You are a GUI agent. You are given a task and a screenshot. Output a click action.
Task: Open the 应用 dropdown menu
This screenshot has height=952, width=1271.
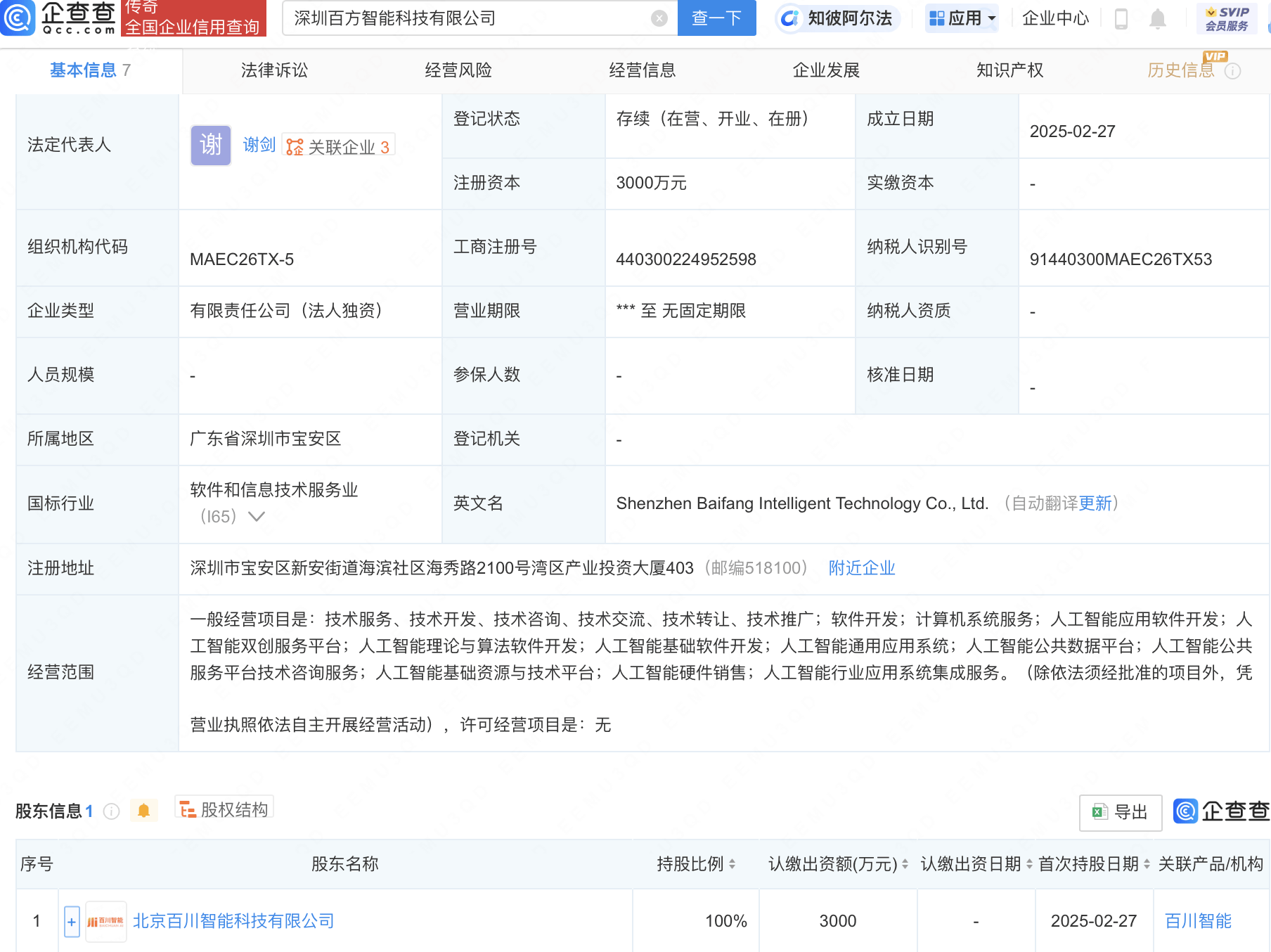tap(961, 19)
